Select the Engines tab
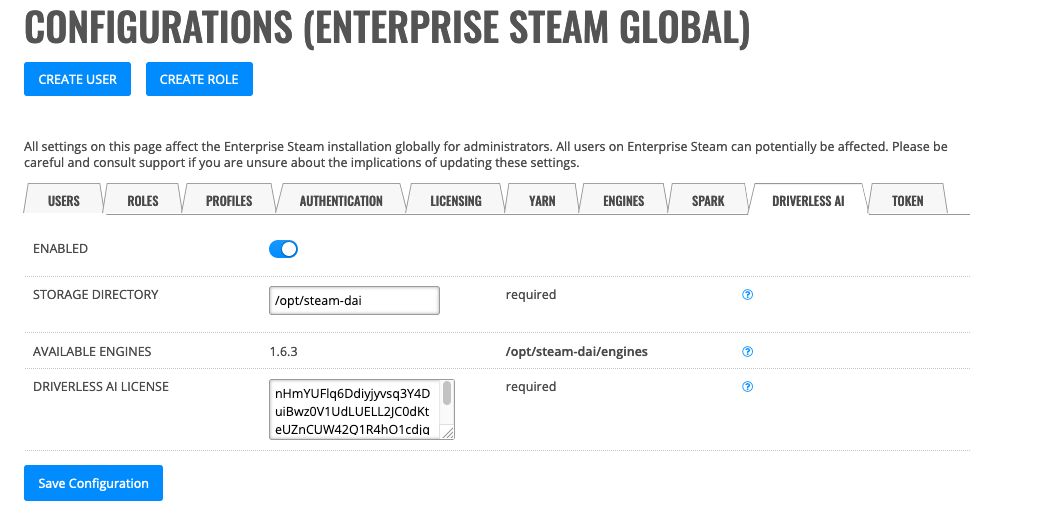 pos(624,201)
